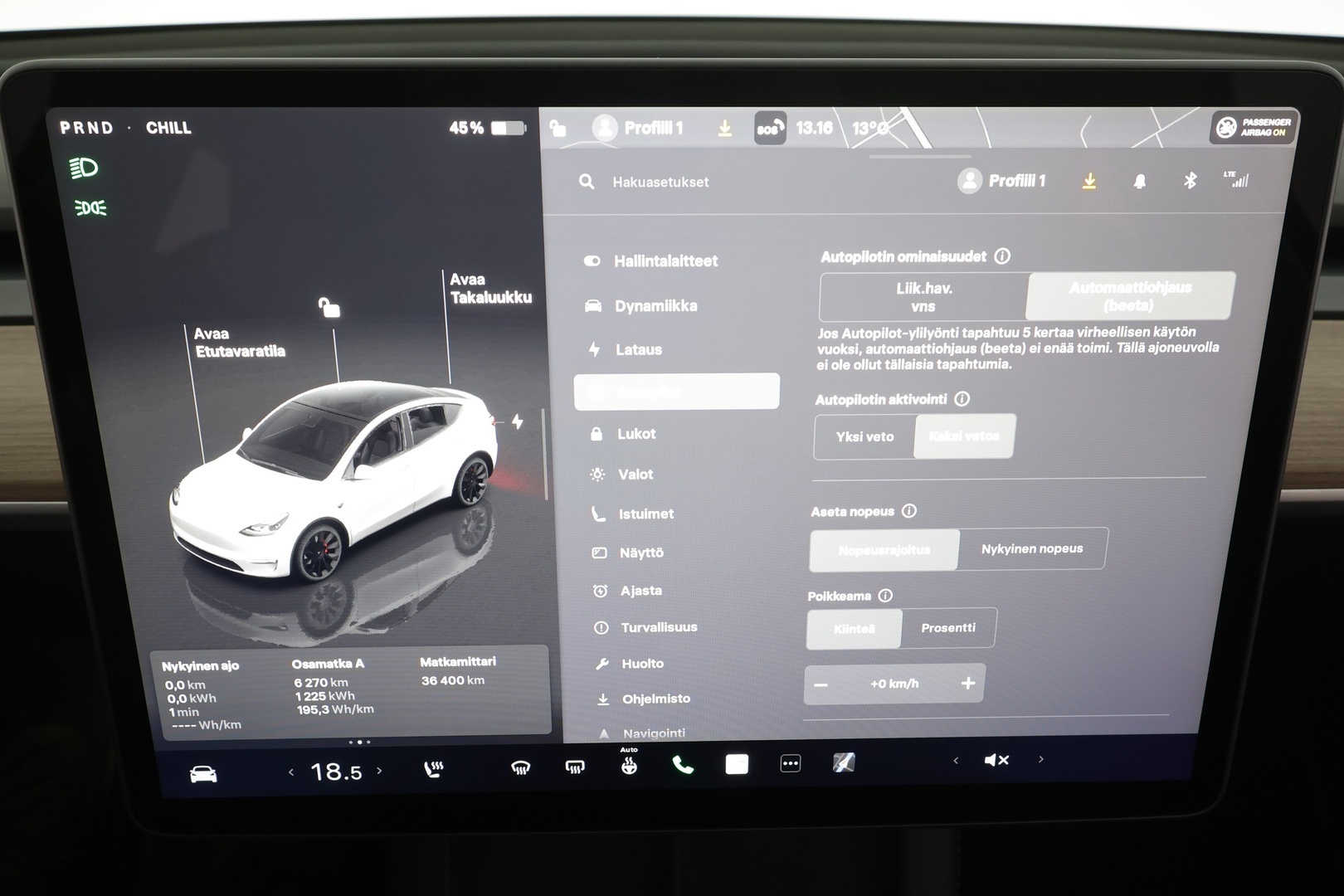Open Bluetooth settings from the top bar
1344x896 pixels.
(x=1190, y=179)
